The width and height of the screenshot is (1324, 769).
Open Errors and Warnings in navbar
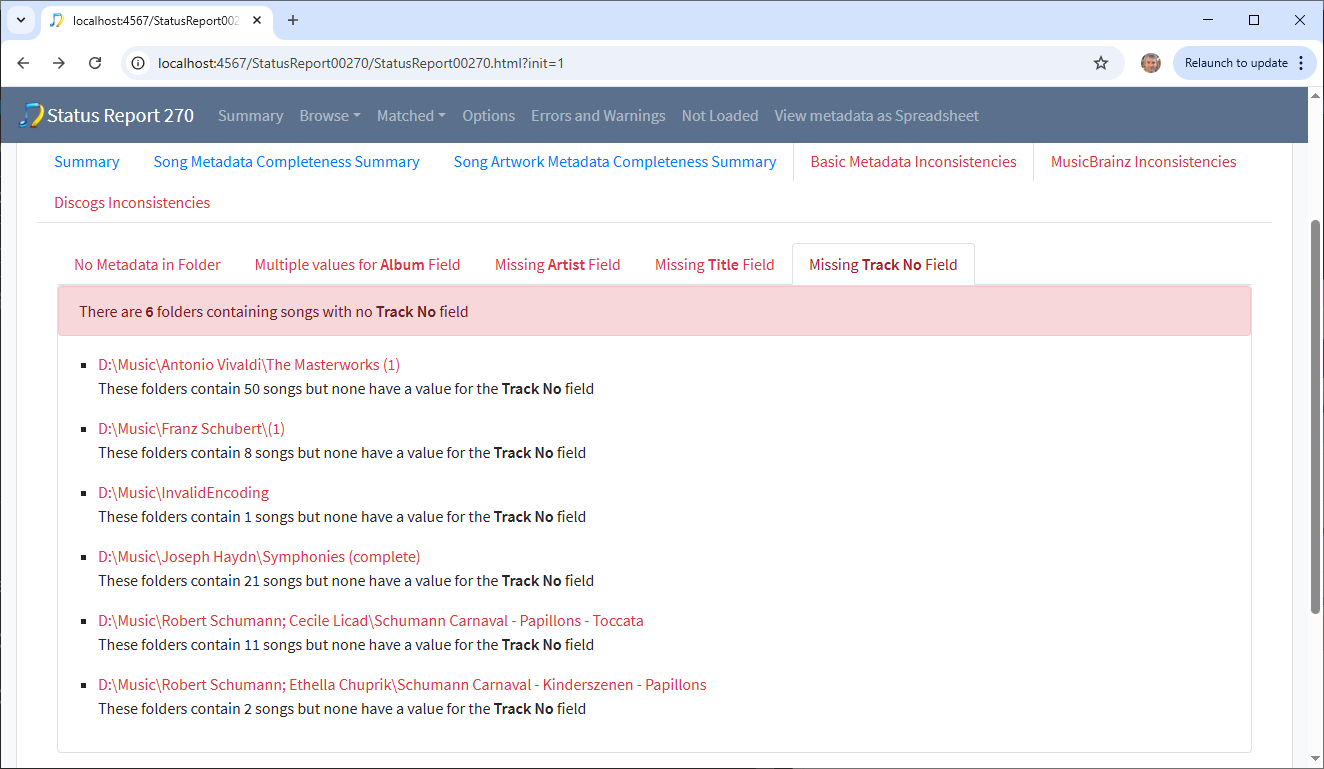(598, 116)
